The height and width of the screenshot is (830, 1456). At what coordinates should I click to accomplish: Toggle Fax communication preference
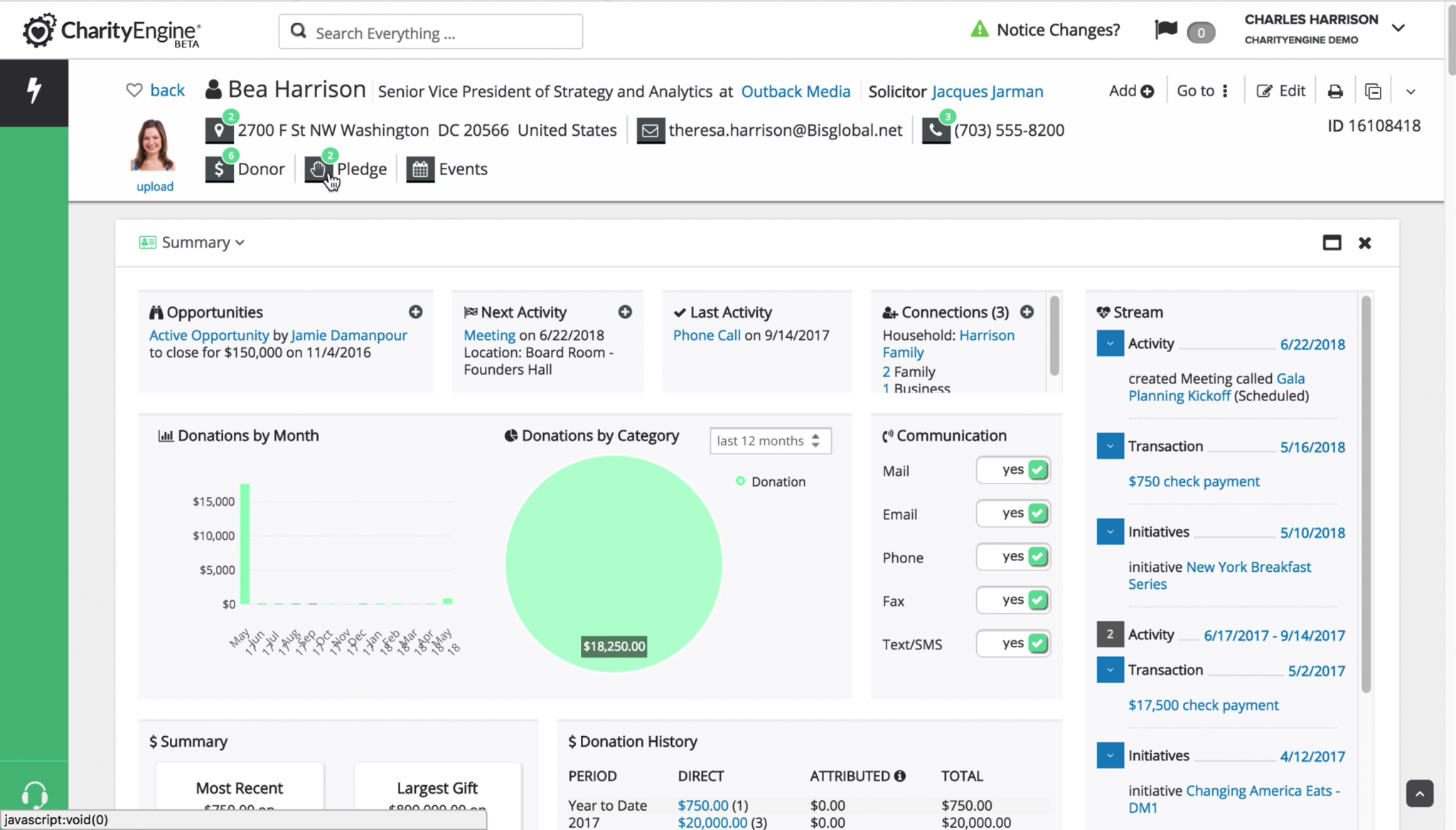[1013, 600]
